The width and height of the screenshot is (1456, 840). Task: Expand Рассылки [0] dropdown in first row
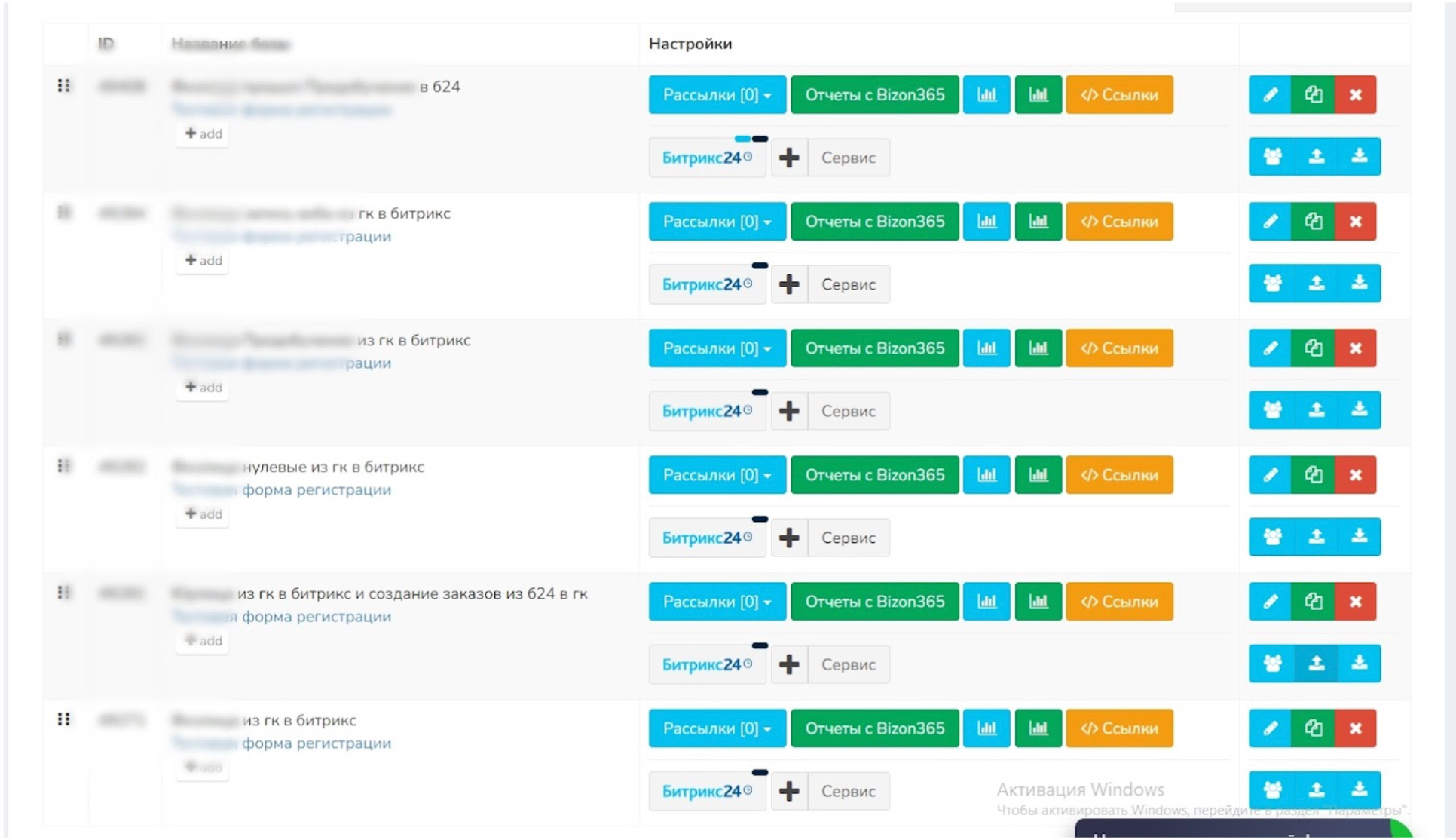[717, 95]
